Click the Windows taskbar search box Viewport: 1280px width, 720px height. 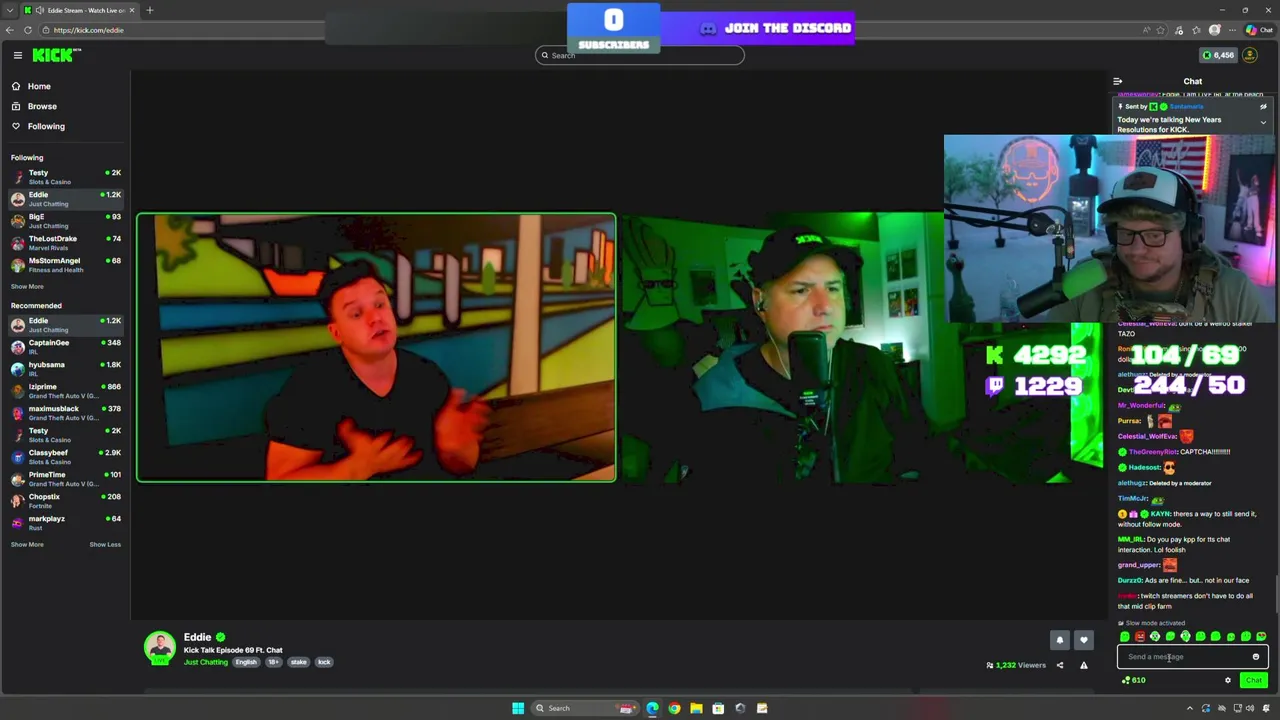click(585, 708)
